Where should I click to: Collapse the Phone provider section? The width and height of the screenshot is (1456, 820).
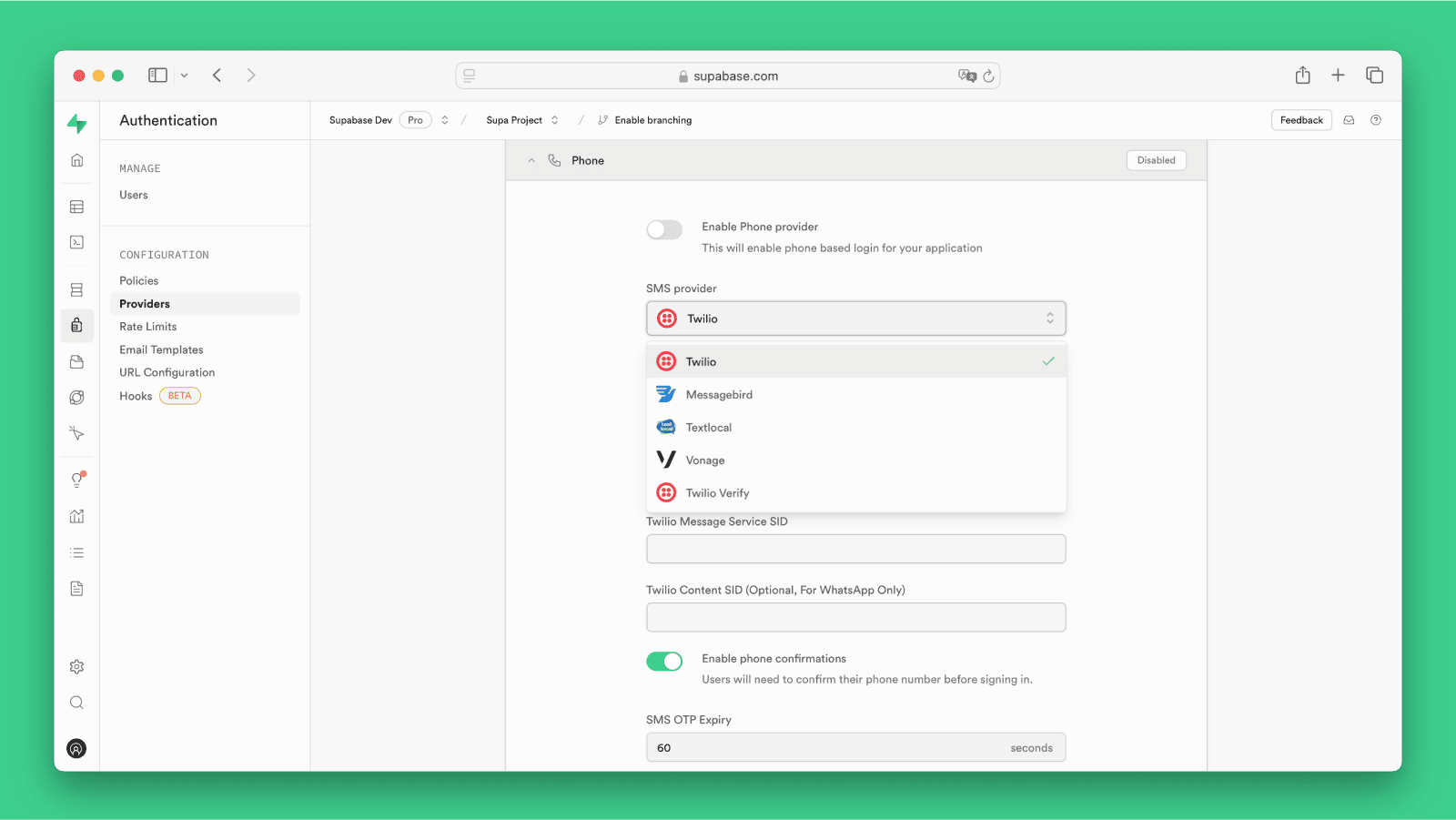click(531, 160)
